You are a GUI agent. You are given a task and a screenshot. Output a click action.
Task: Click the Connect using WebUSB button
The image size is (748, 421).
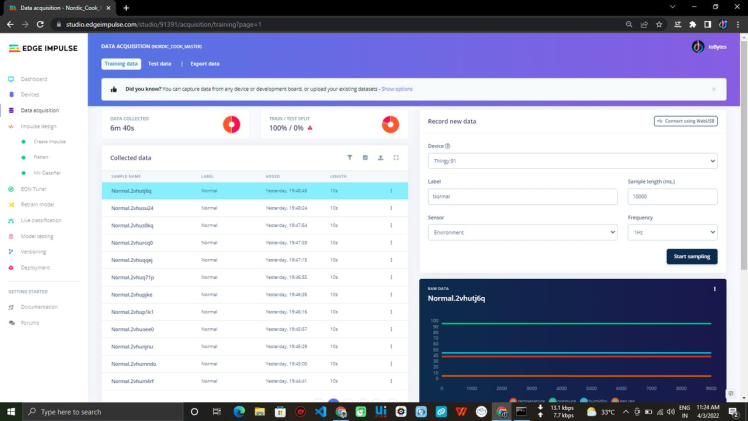(x=685, y=121)
